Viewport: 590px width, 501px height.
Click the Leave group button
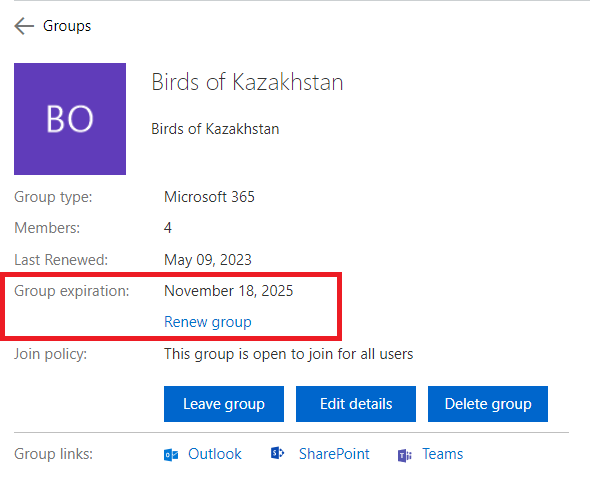click(x=224, y=404)
